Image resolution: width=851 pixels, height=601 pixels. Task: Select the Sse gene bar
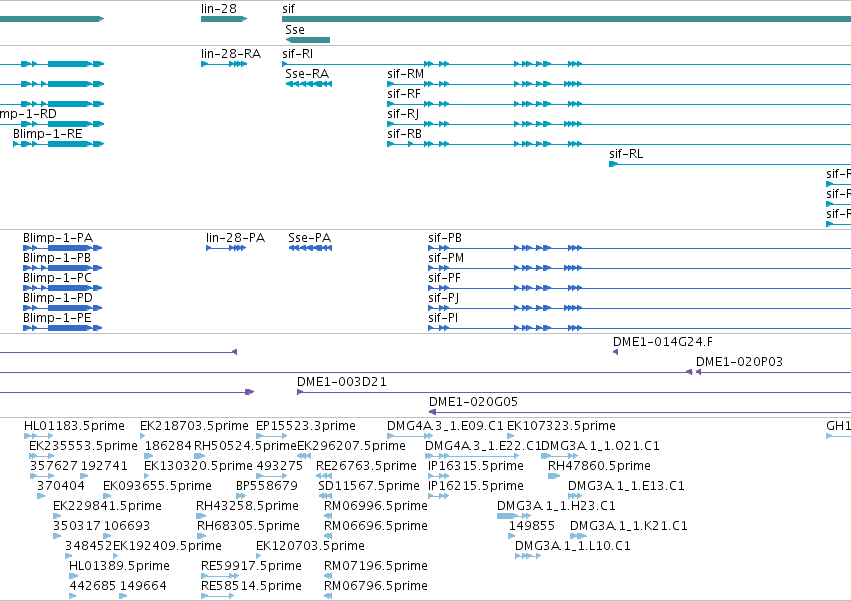[308, 40]
